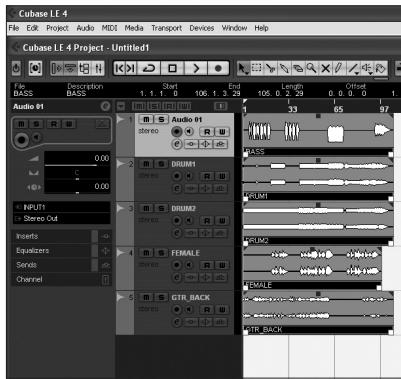Open the Overview display button
401x379 pixels.
[84, 69]
